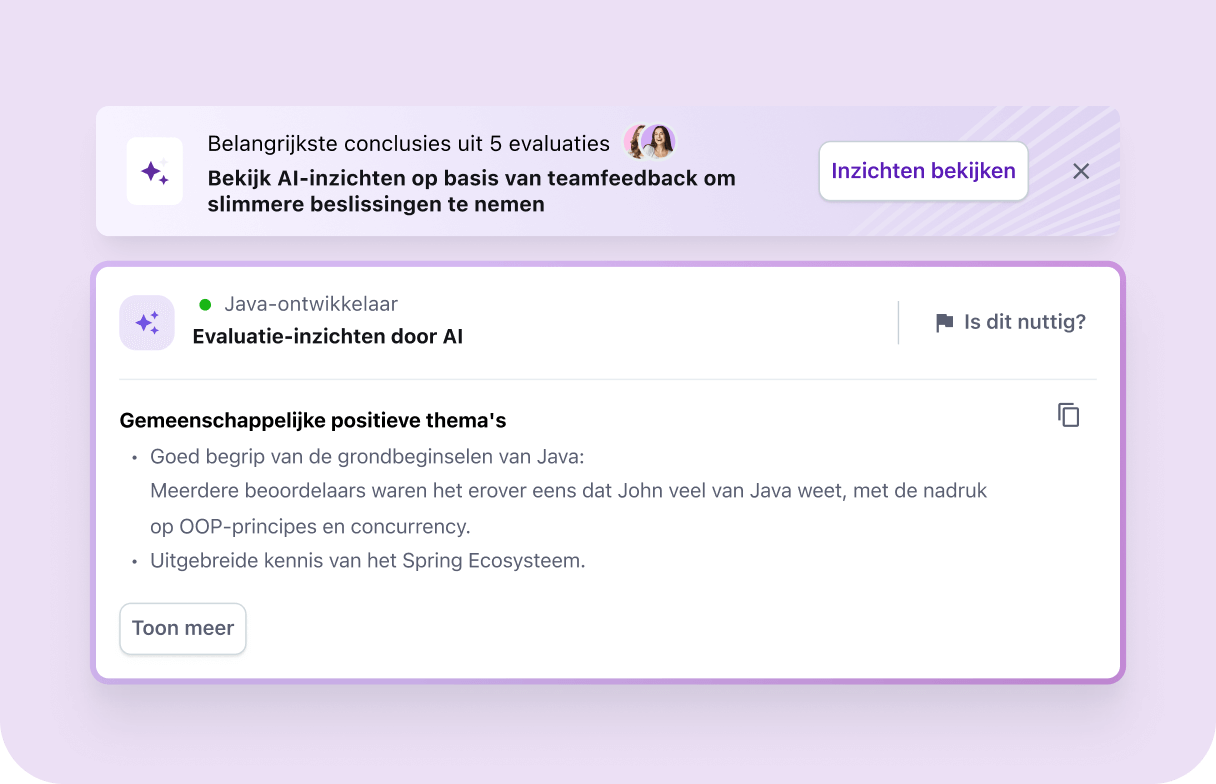Click the Belangrijkste conclusies uit 5 evaluaties text
Viewport: 1216px width, 784px height.
click(408, 144)
